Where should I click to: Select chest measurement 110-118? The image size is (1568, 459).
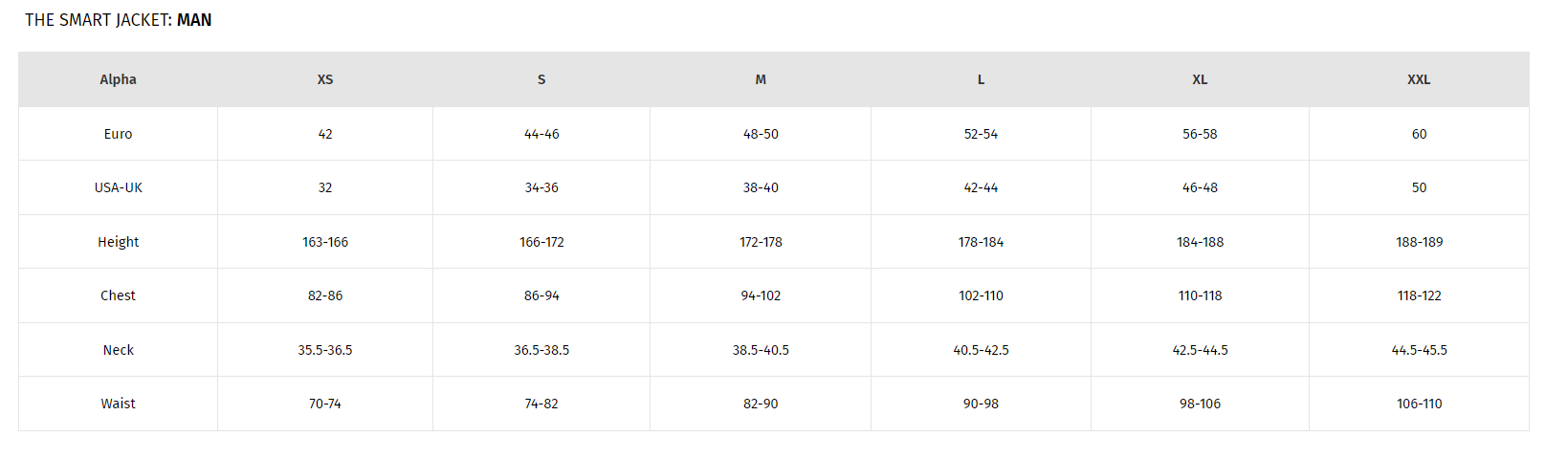click(1200, 295)
